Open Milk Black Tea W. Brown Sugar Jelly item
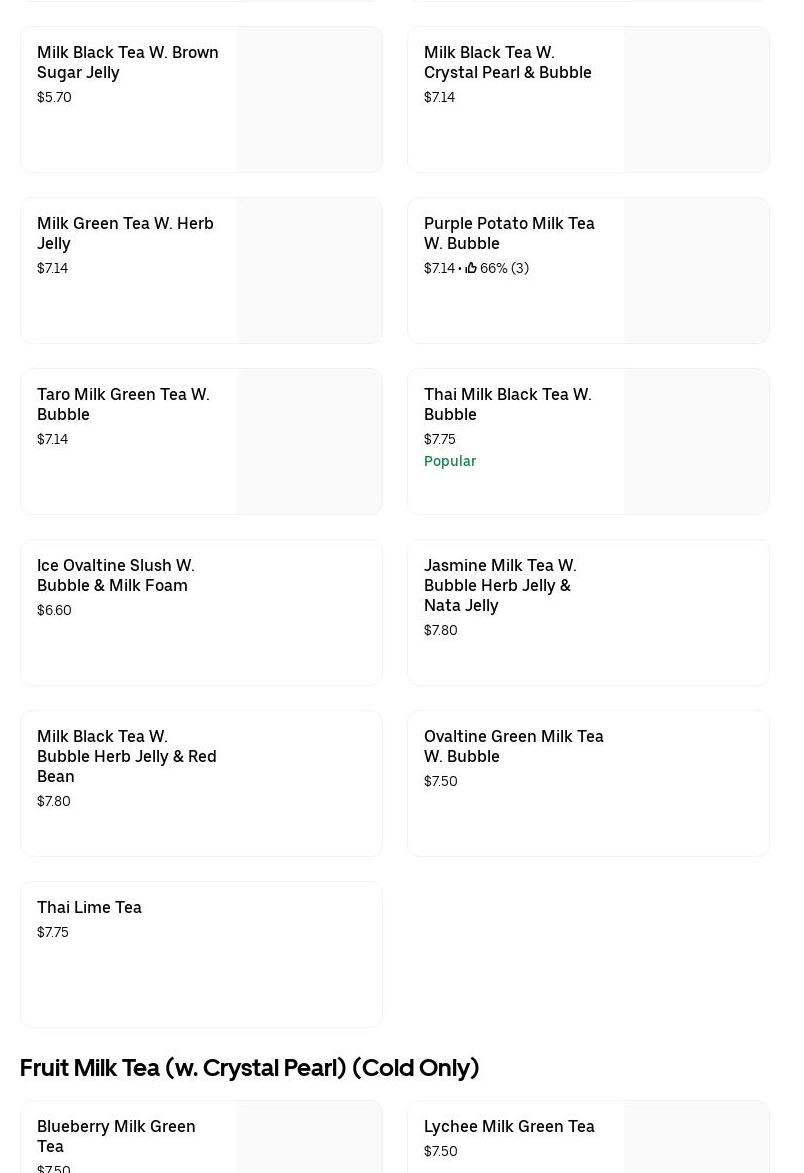Image resolution: width=804 pixels, height=1173 pixels. (x=128, y=62)
